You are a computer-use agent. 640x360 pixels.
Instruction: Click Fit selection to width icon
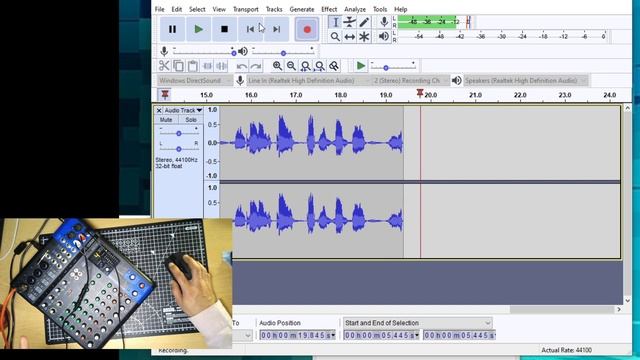coord(305,66)
